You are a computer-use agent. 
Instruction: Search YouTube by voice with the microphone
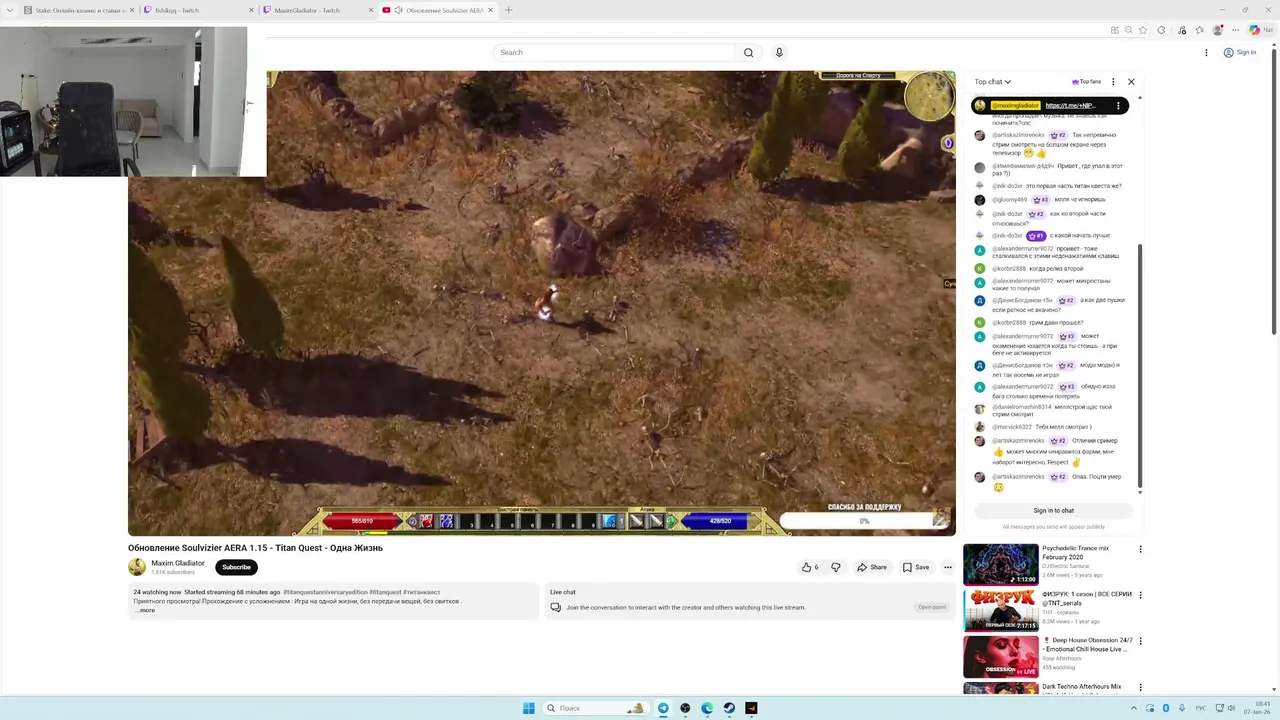779,52
